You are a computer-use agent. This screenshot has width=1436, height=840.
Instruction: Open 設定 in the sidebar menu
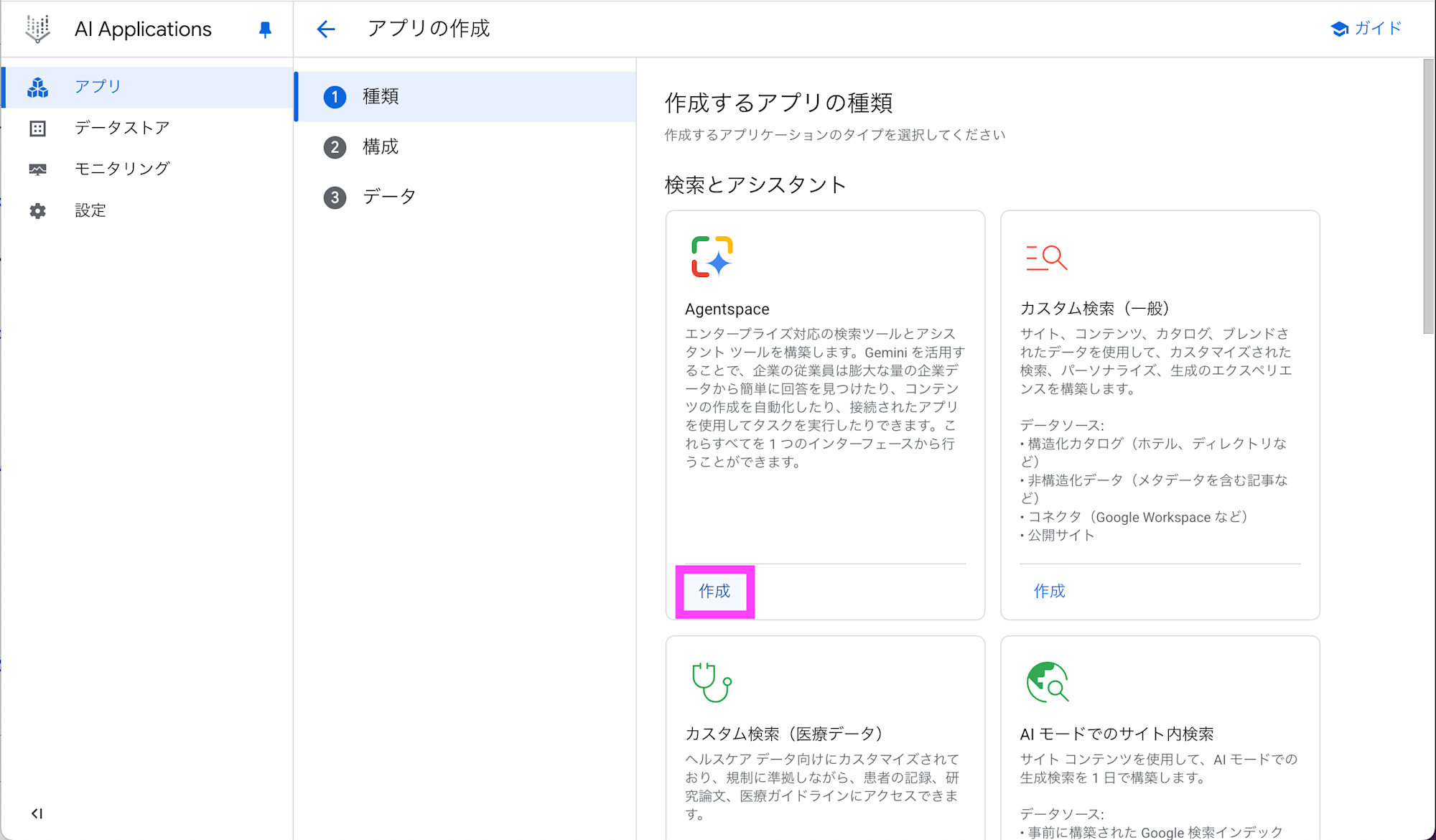click(x=147, y=211)
